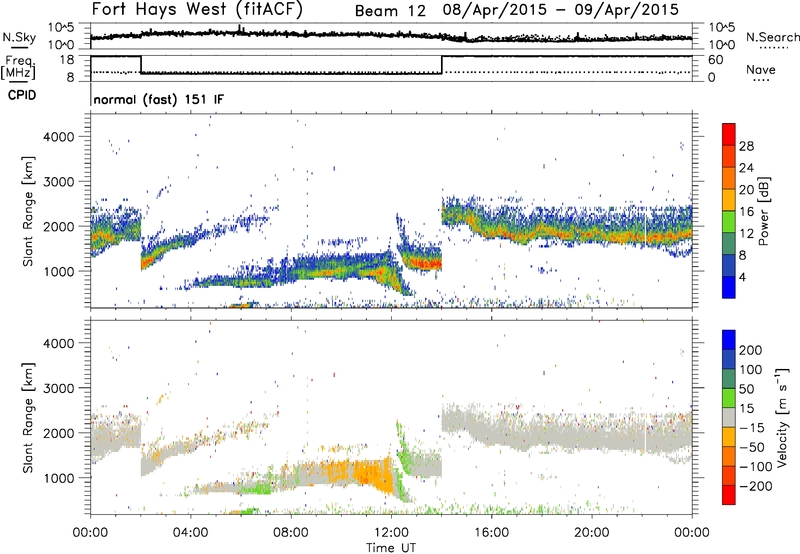This screenshot has width=800, height=554.
Task: Click the date range '08/Apr/2015 - 09/Apr/2015'
Action: point(560,10)
